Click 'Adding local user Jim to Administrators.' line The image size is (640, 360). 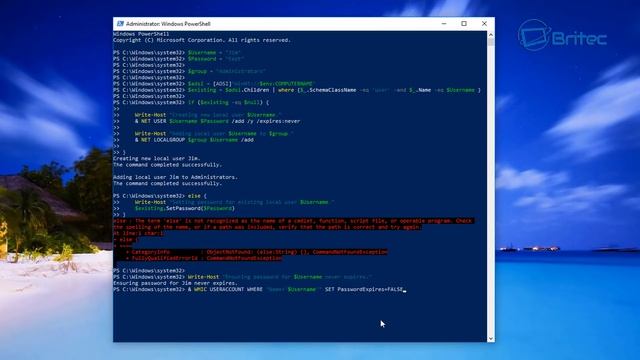(176, 177)
